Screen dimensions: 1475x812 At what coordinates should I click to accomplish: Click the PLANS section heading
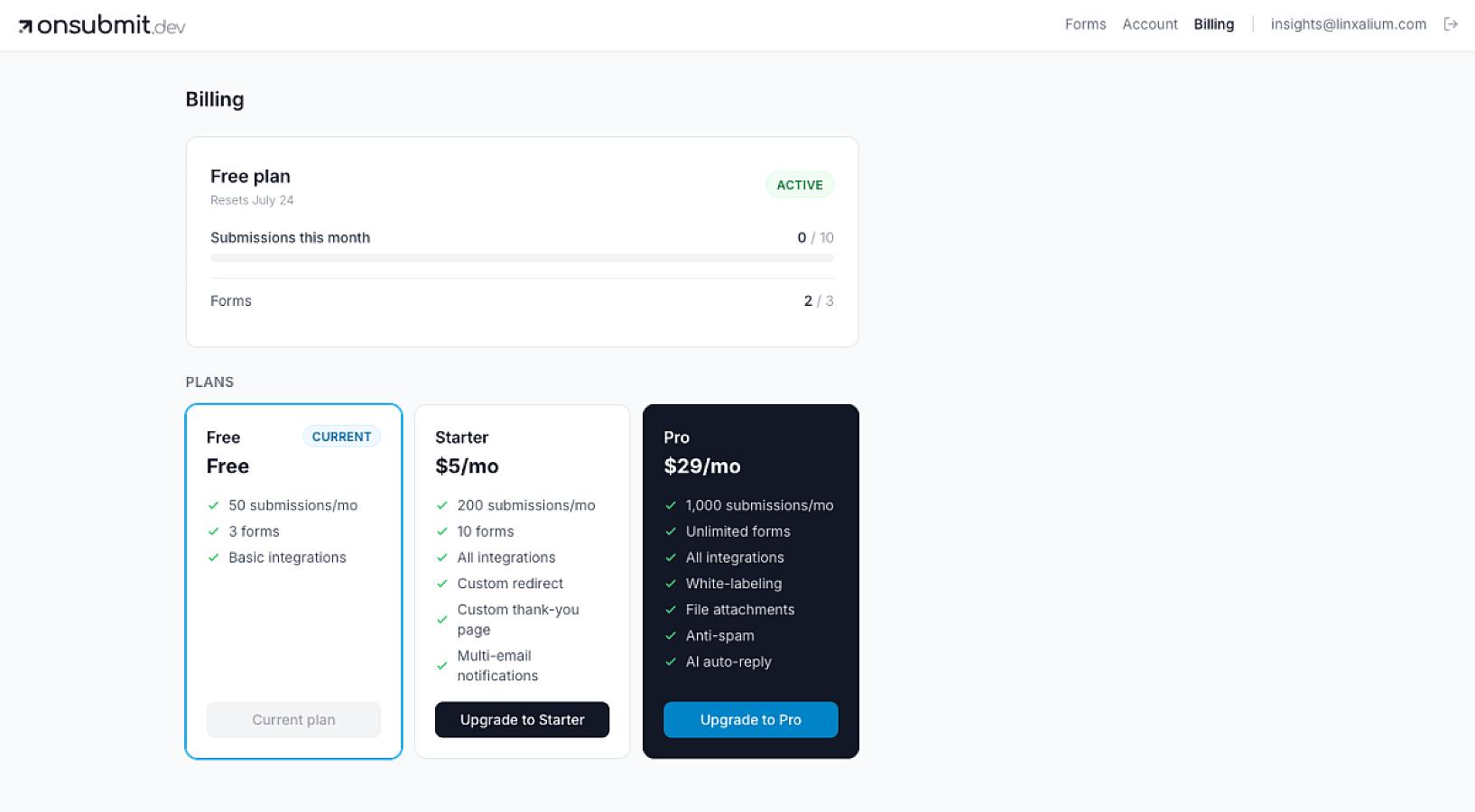[209, 382]
